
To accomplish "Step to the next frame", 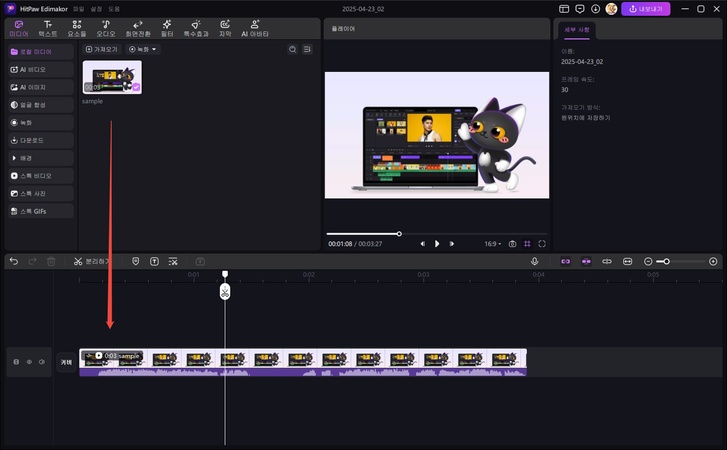I will pos(452,244).
